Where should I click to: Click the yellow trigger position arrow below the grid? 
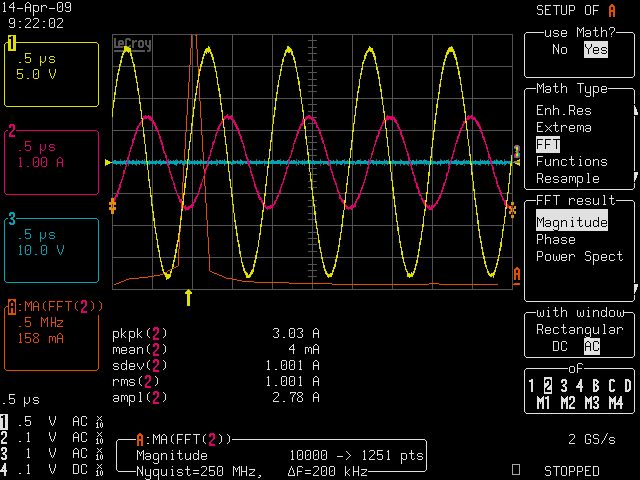(x=188, y=298)
